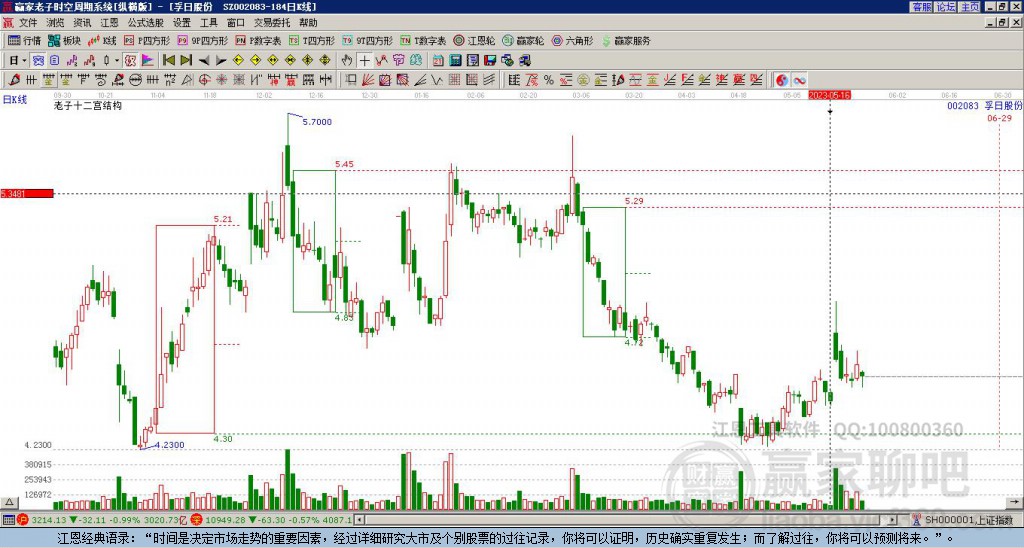Open the T四方形 time square
The height and width of the screenshot is (548, 1024).
click(312, 40)
